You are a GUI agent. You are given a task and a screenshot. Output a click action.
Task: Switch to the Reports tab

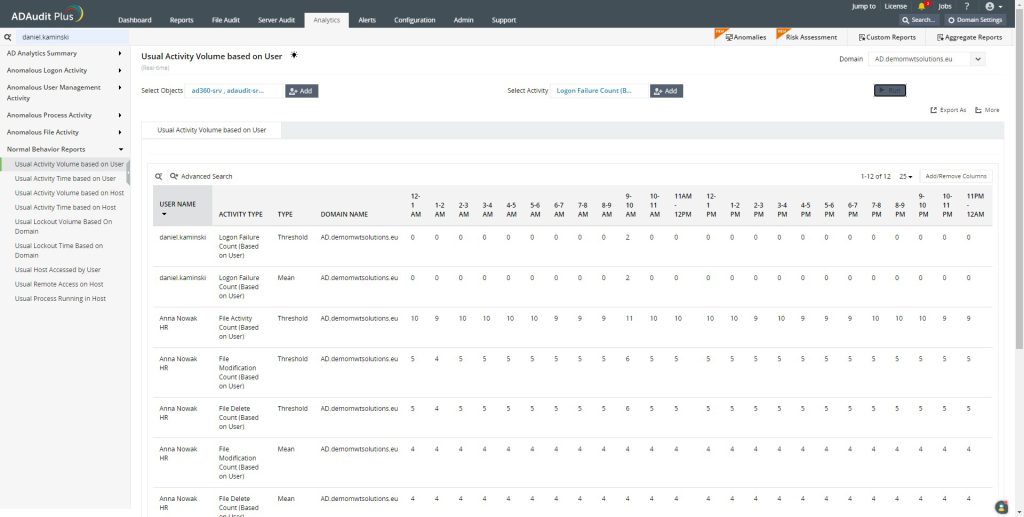181,20
